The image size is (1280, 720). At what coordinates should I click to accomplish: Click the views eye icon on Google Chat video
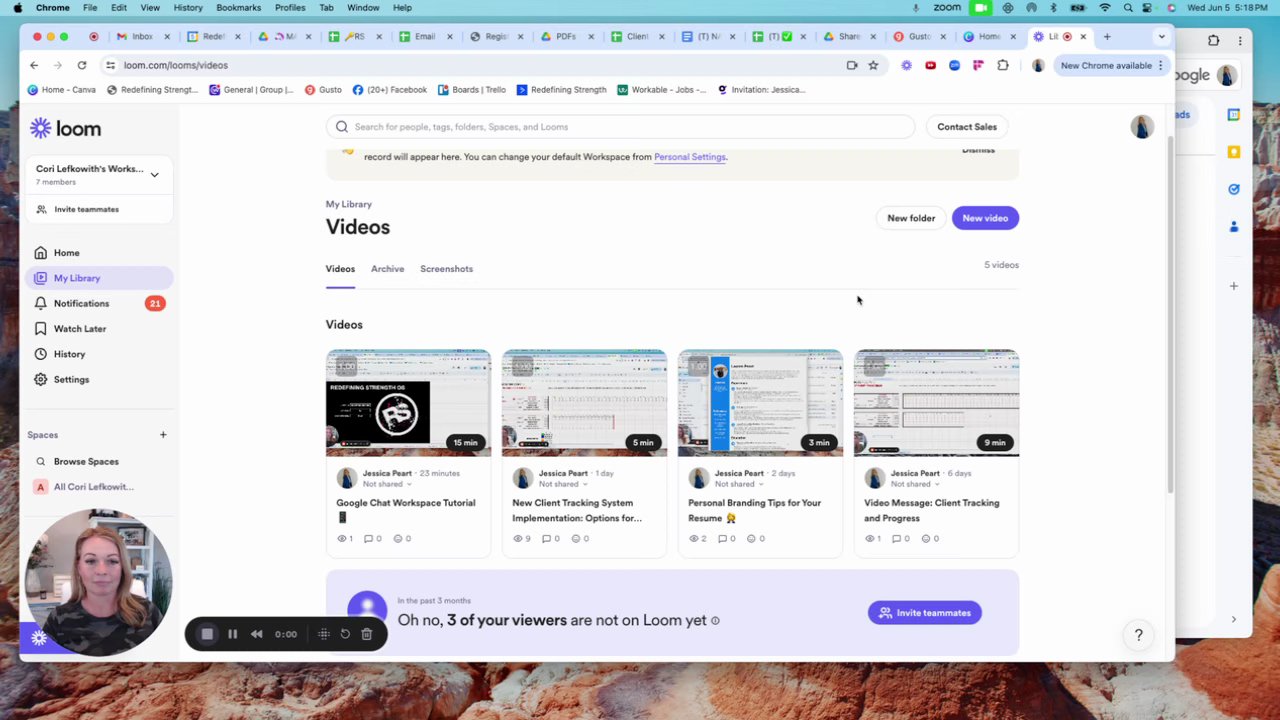click(x=341, y=539)
